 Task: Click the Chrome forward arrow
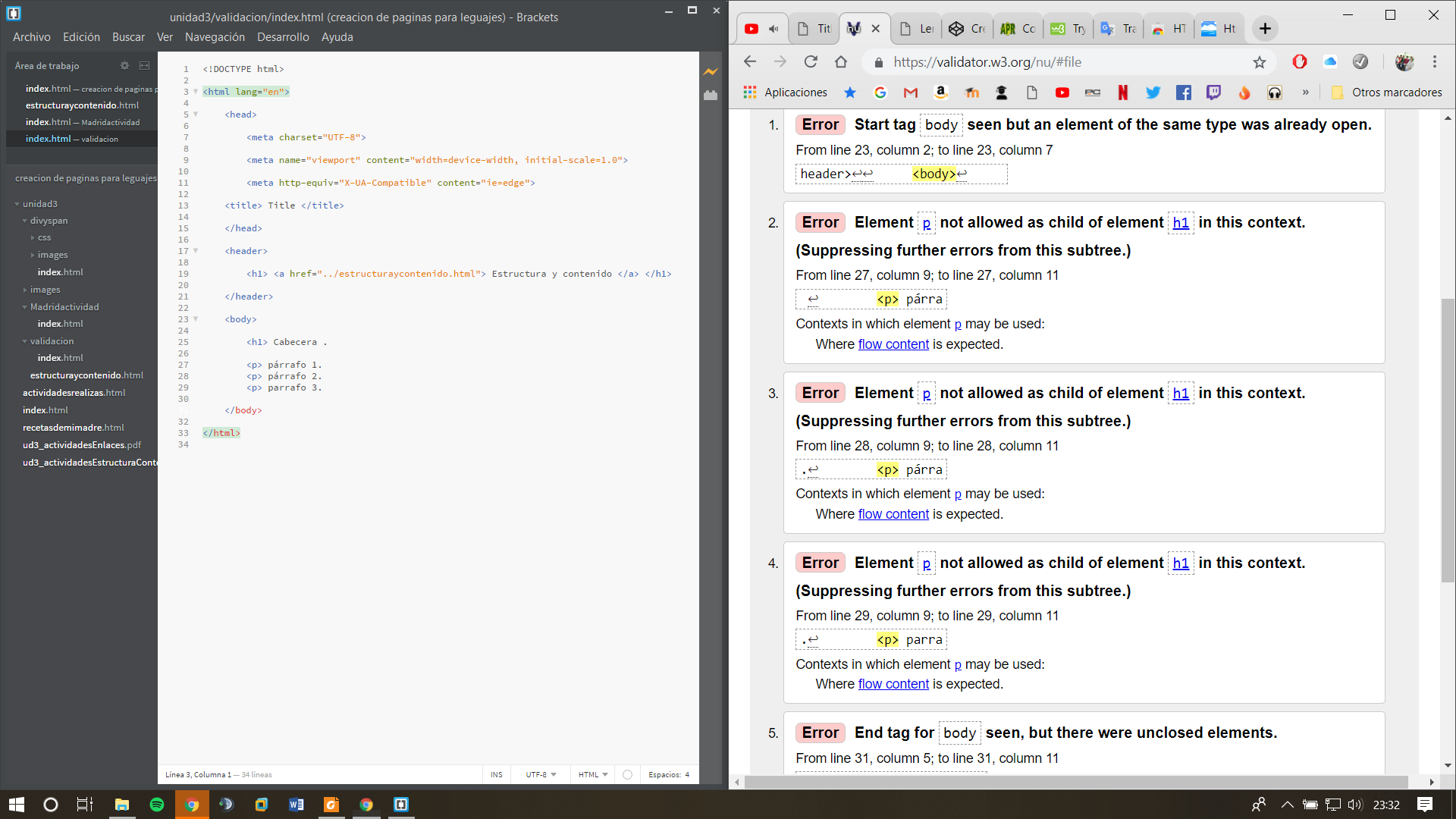(780, 62)
